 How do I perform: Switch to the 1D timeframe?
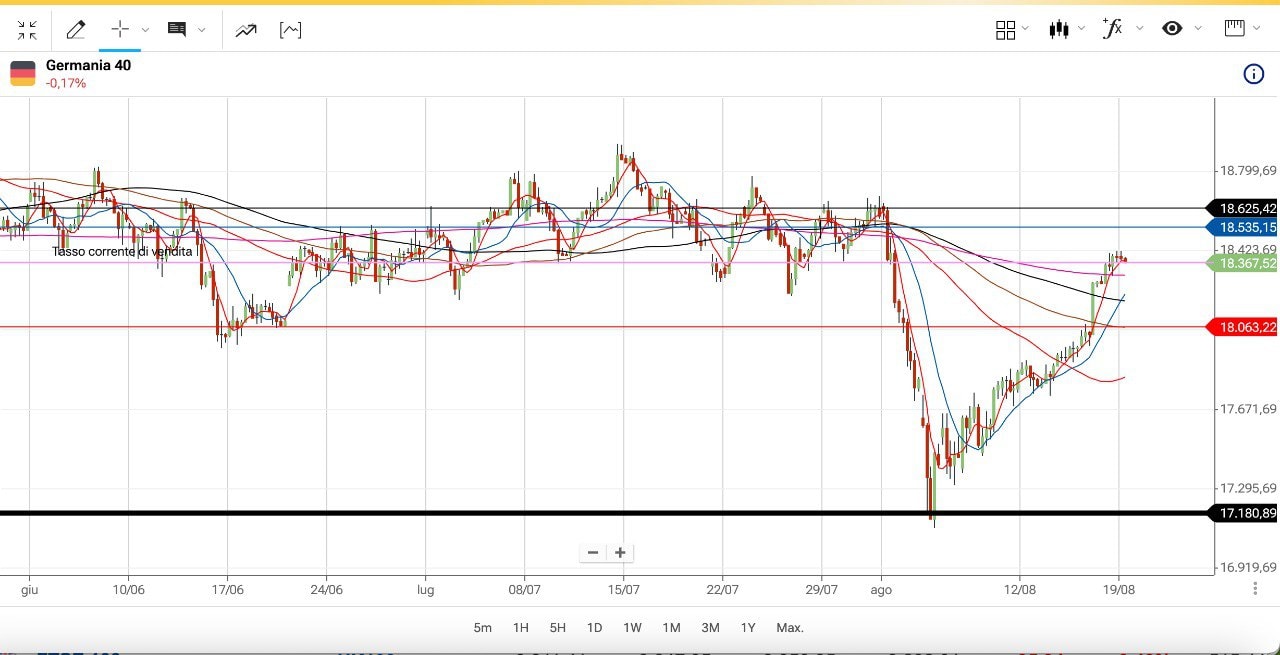[594, 628]
